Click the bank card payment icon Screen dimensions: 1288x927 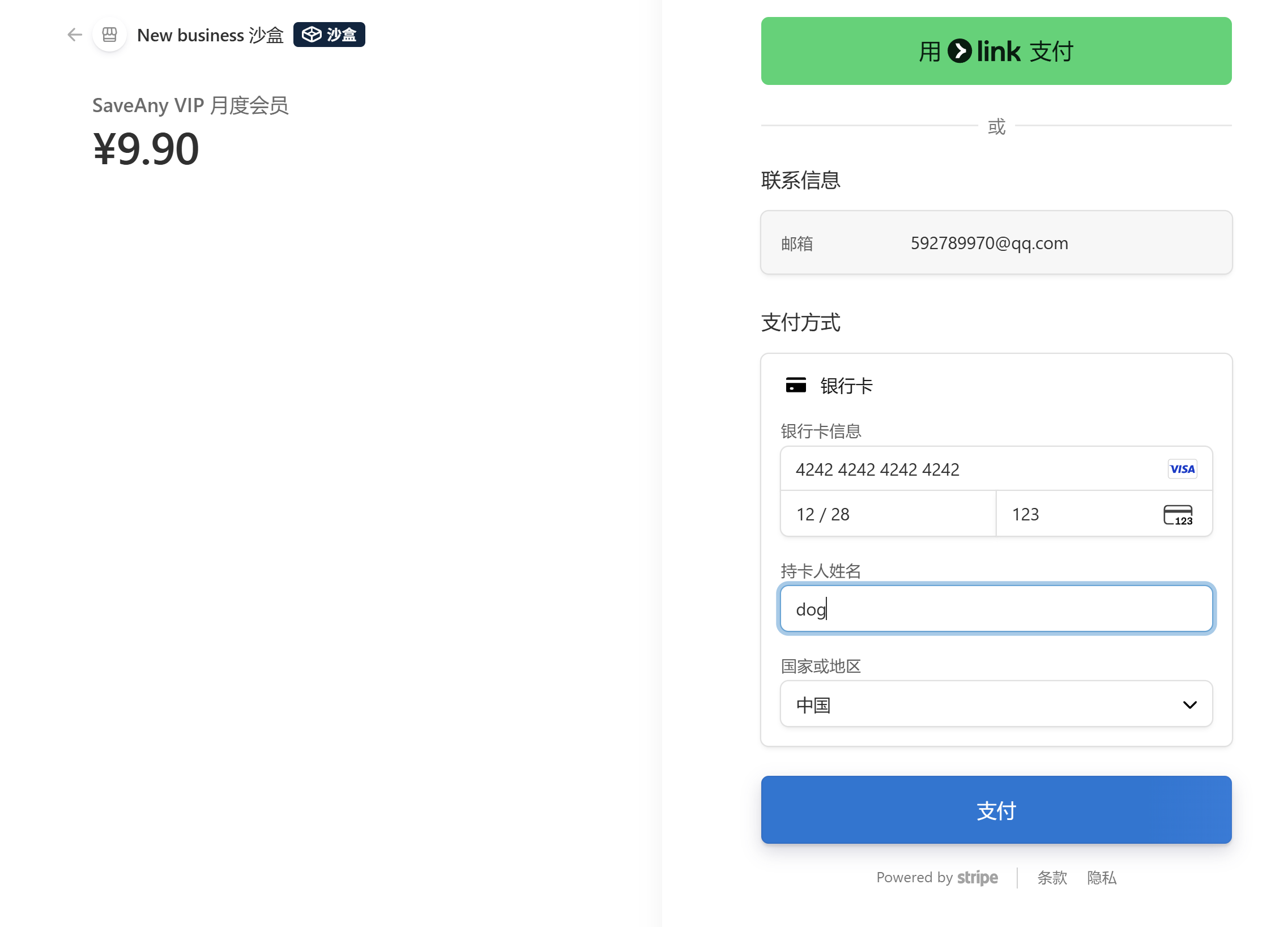795,386
